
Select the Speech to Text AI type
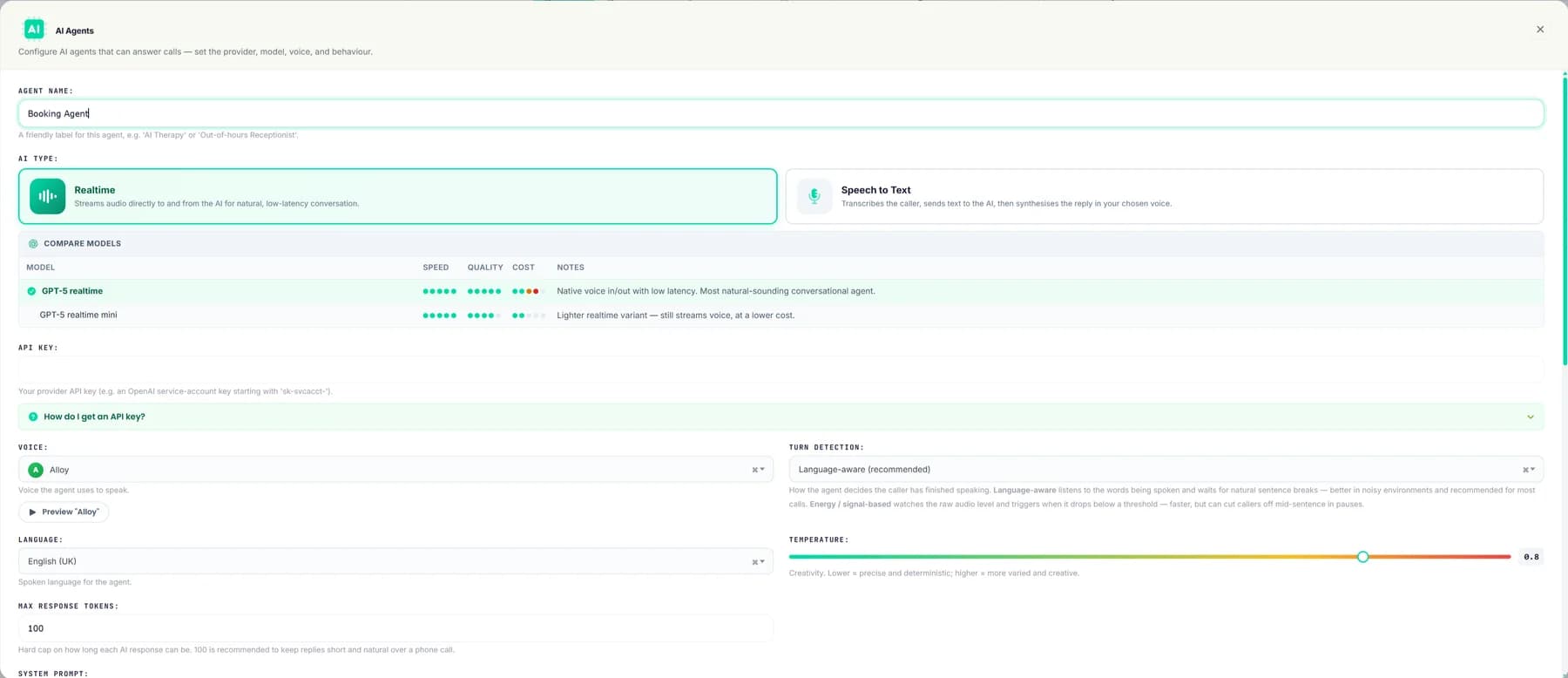point(1164,196)
